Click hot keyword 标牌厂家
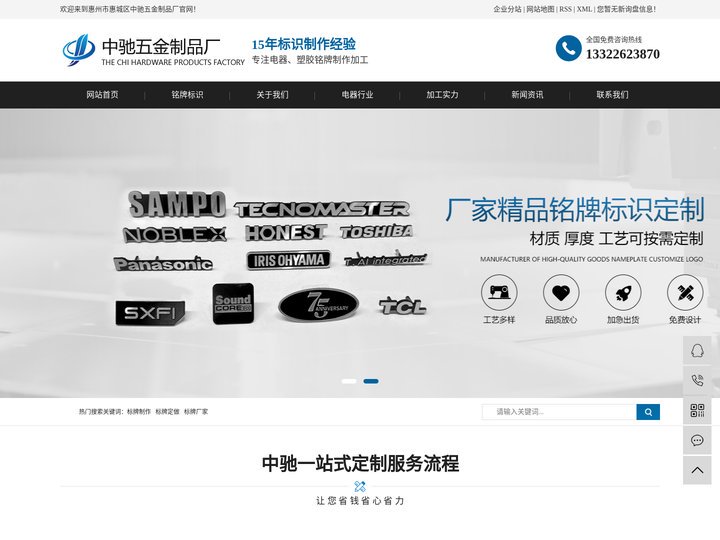 [196, 412]
